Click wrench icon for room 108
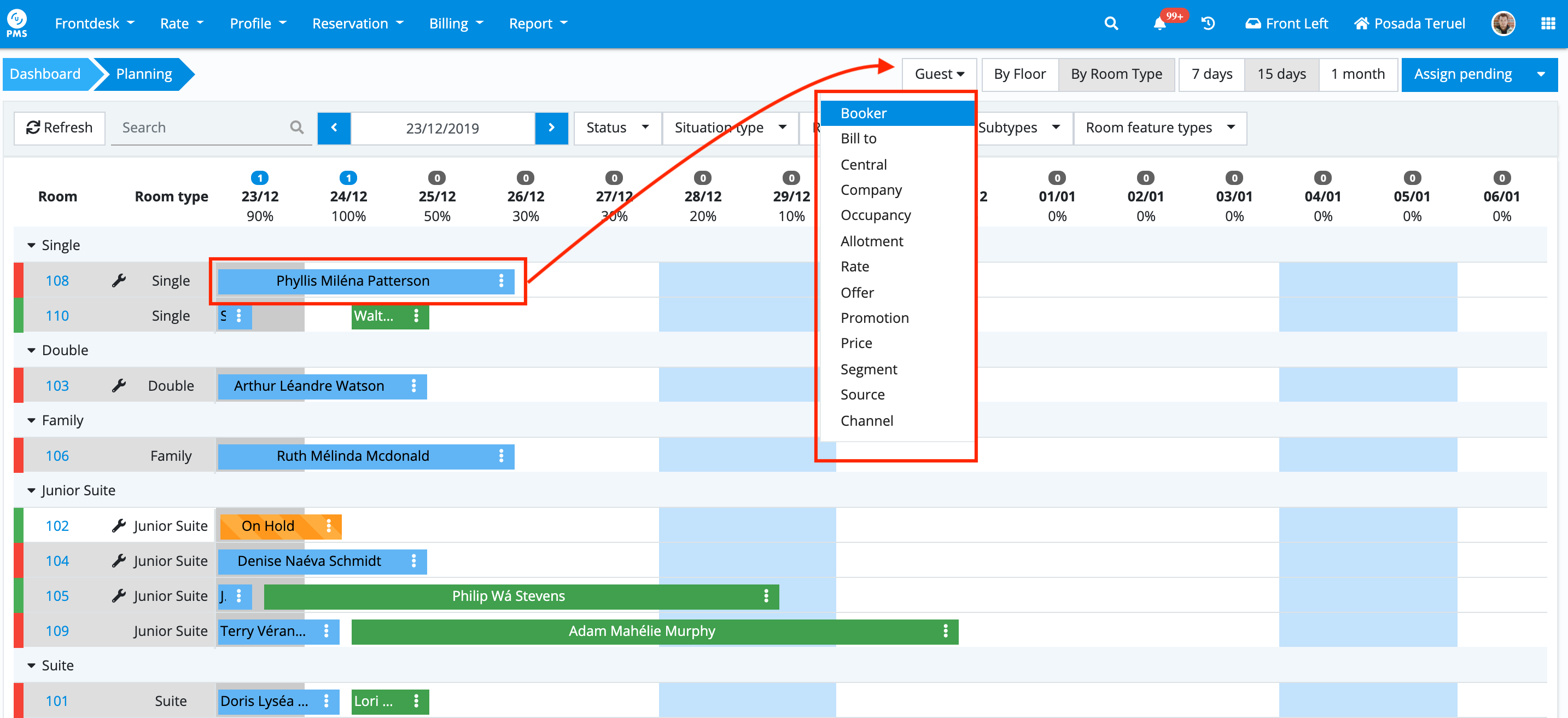This screenshot has width=1568, height=718. click(x=119, y=280)
